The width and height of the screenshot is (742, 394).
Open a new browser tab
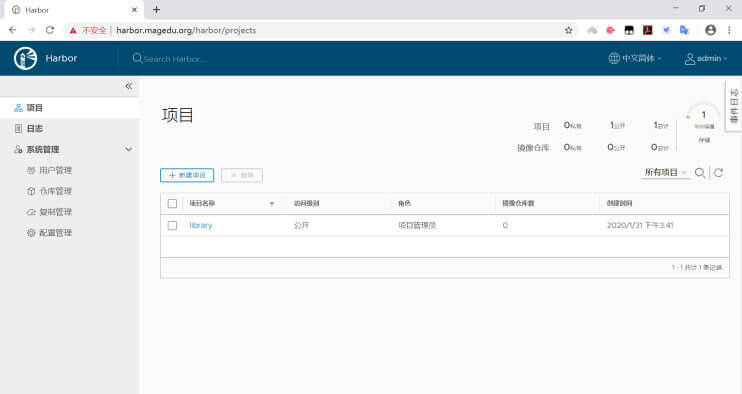(x=156, y=9)
